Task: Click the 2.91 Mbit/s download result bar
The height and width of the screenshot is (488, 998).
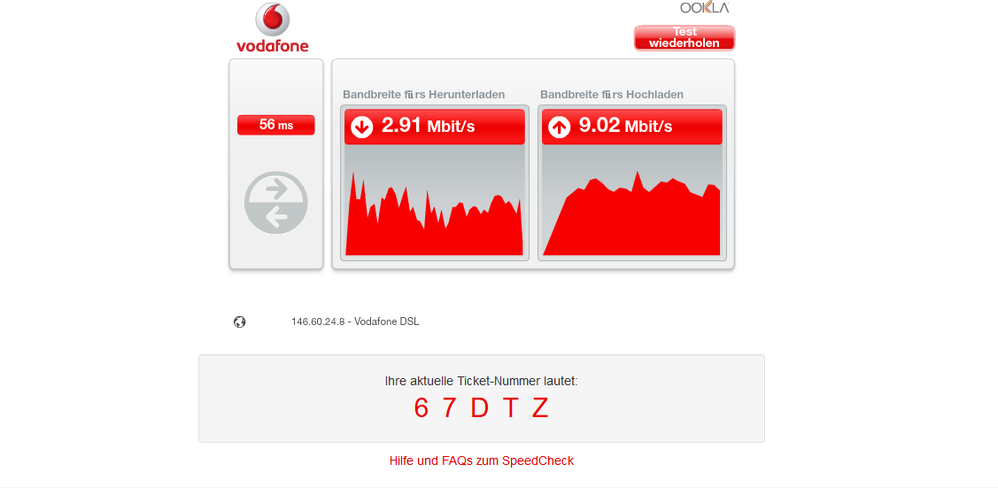Action: (x=435, y=127)
